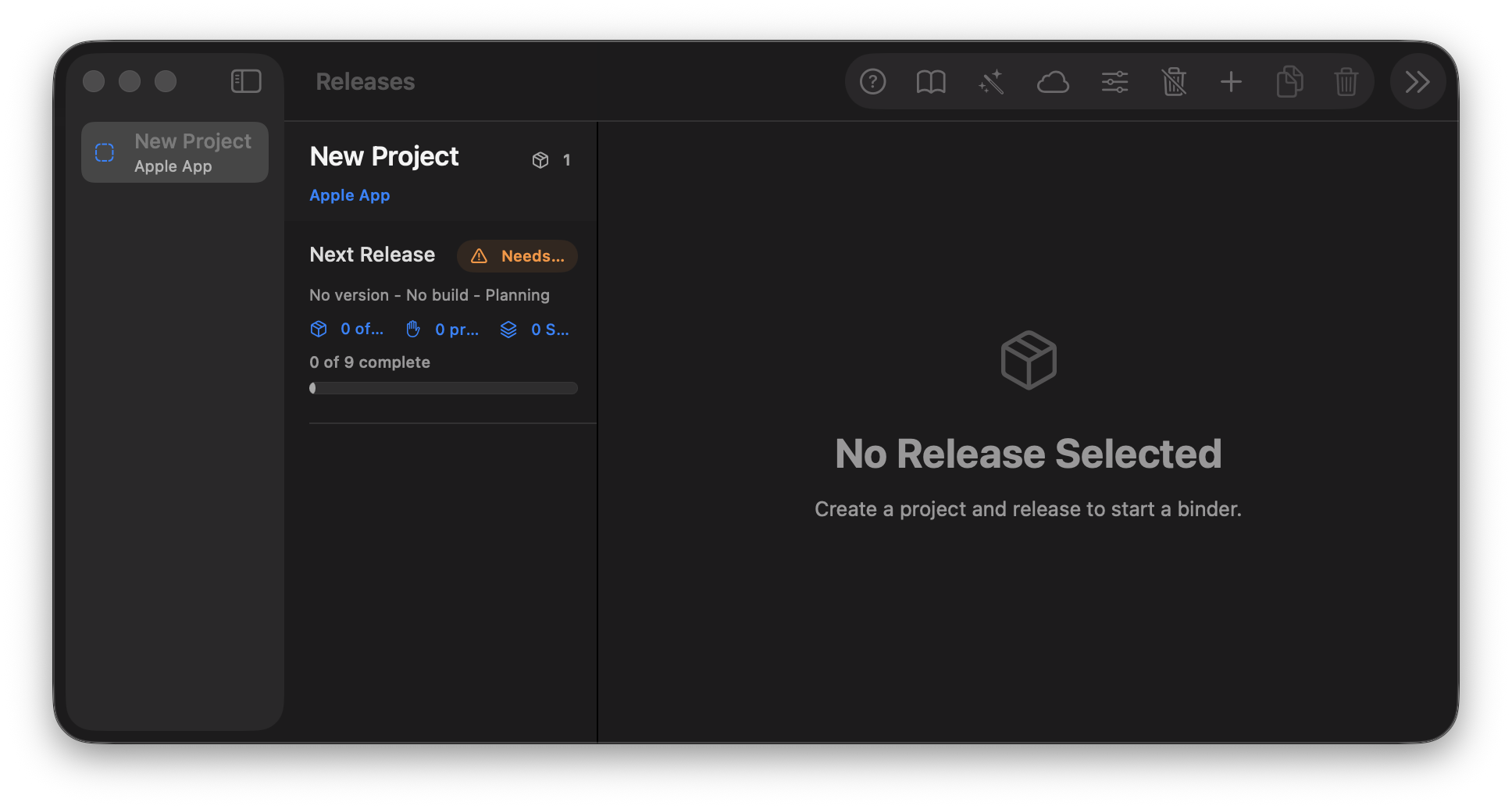Add a new item with plus icon
The height and width of the screenshot is (809, 1512).
click(1231, 81)
